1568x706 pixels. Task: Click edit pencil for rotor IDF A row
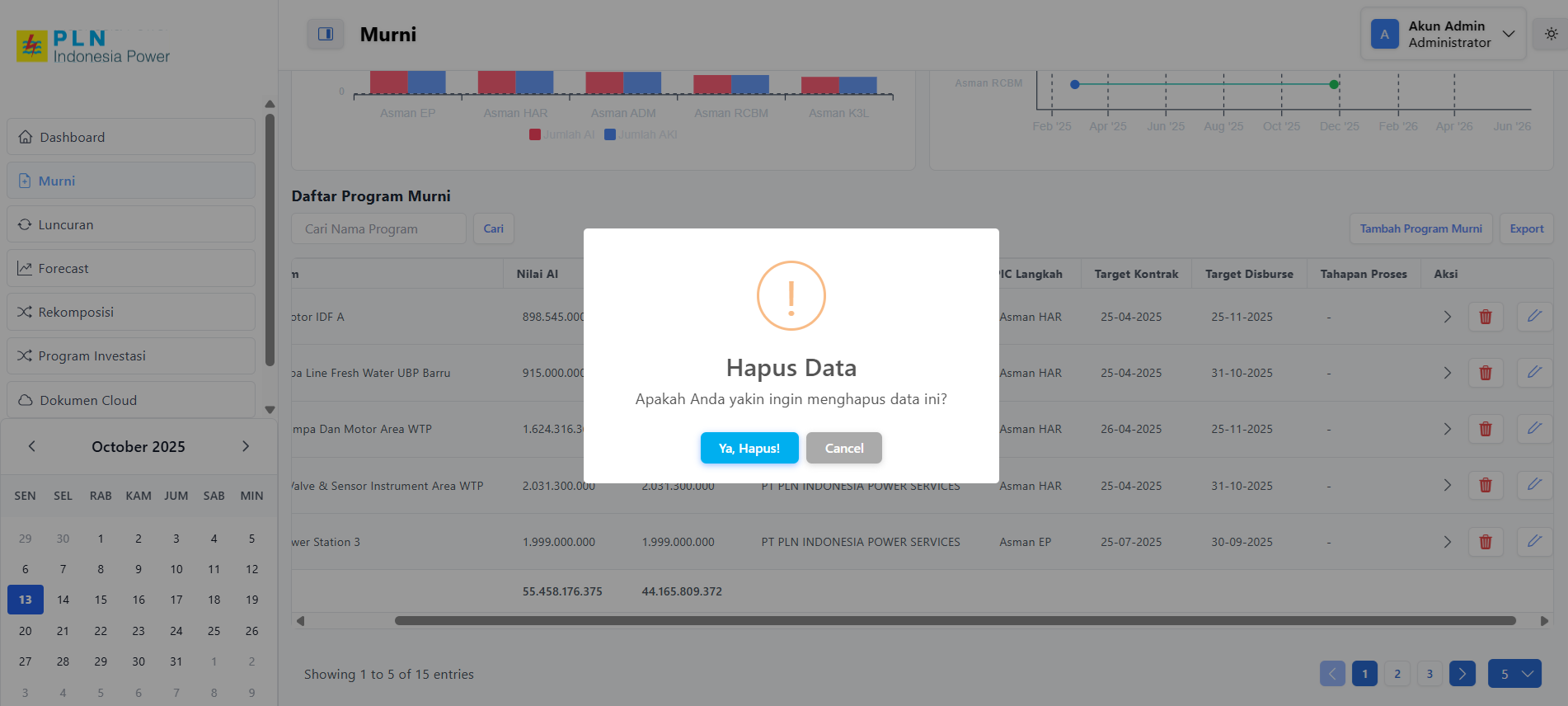[1534, 317]
